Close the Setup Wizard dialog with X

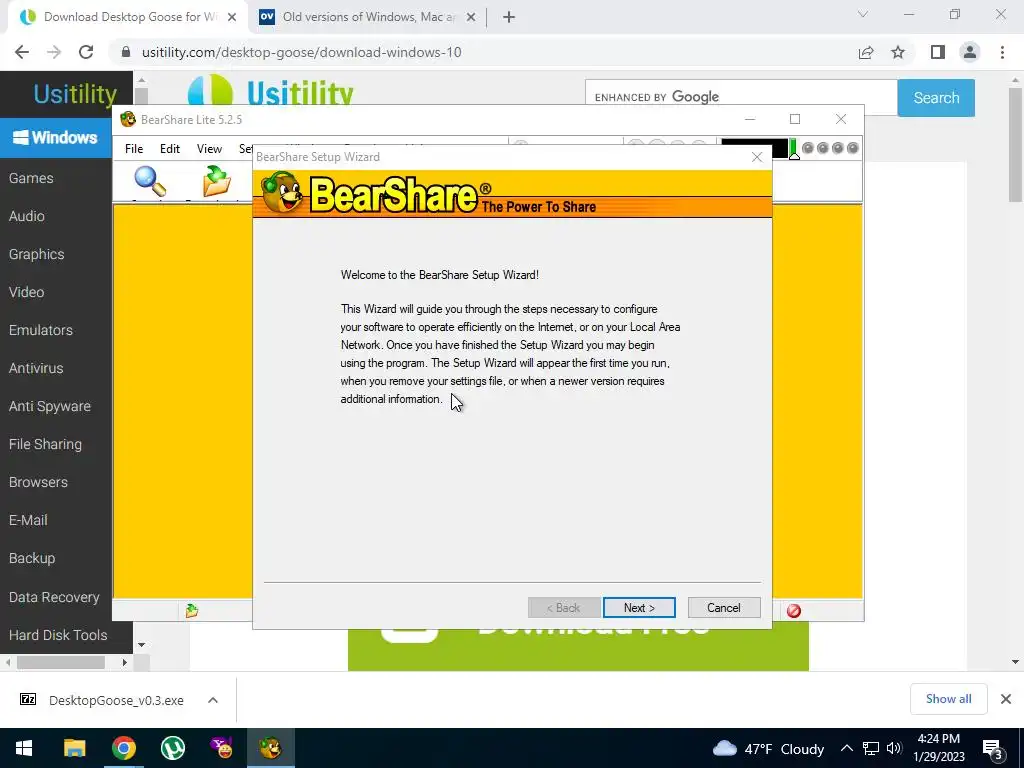pyautogui.click(x=757, y=157)
